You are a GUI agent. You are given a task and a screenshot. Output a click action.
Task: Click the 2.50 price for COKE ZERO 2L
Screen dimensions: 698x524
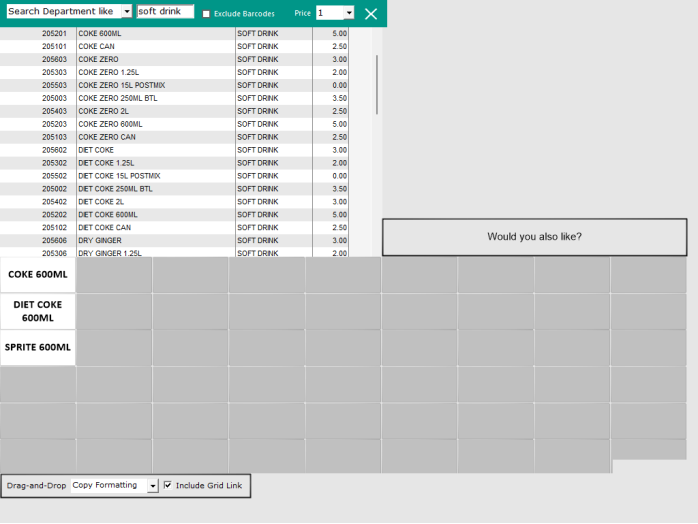(x=339, y=111)
